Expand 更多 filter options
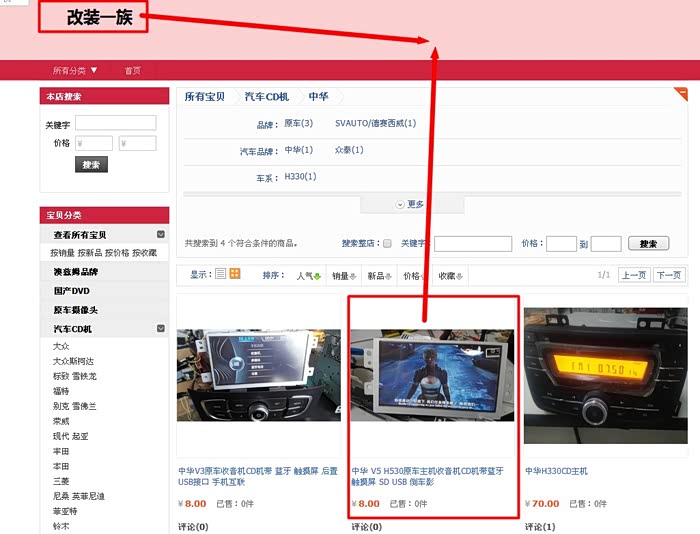Viewport: 700px width, 534px height. (x=410, y=204)
